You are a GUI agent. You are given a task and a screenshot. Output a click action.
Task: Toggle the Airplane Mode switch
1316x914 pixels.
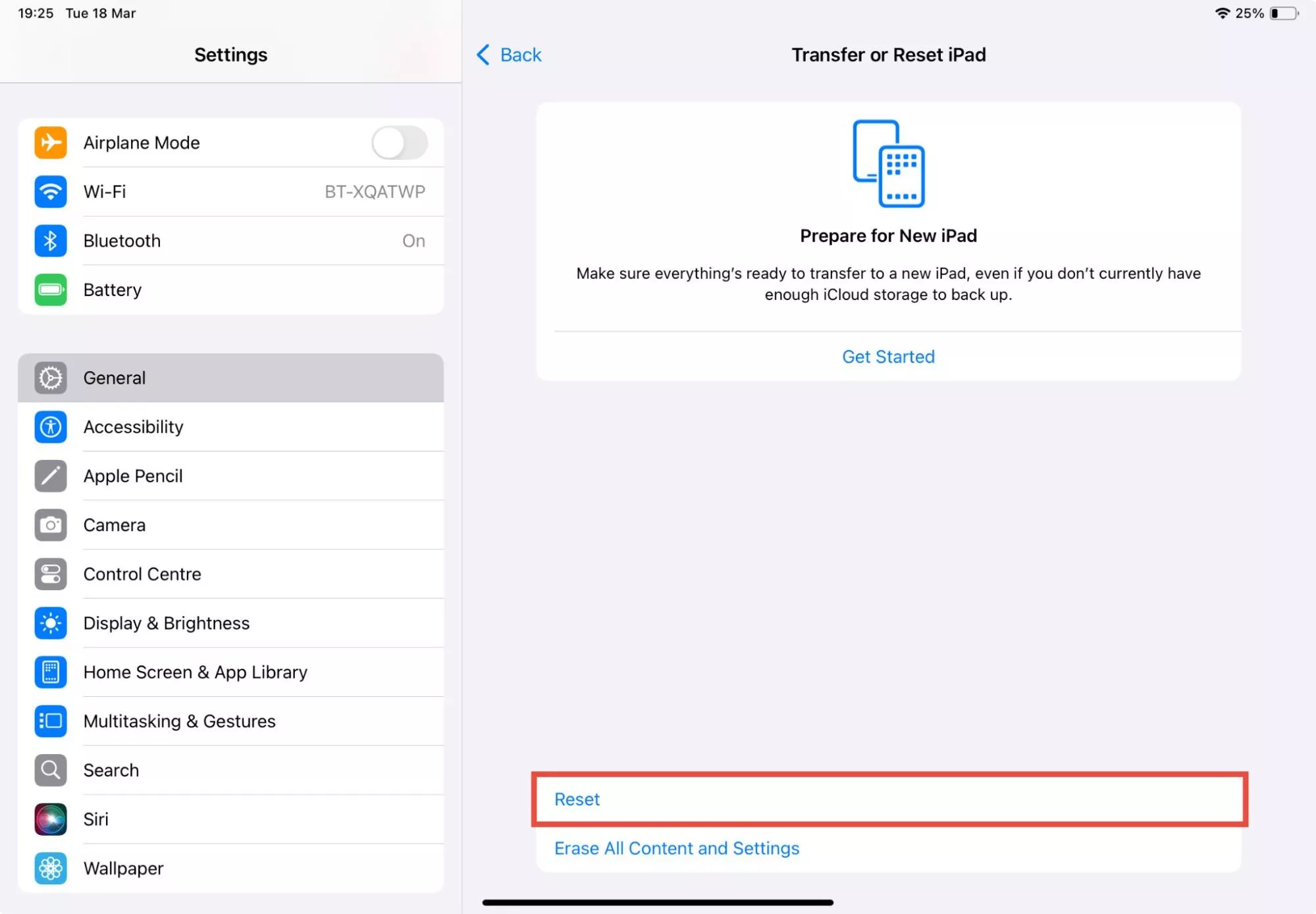[x=399, y=143]
